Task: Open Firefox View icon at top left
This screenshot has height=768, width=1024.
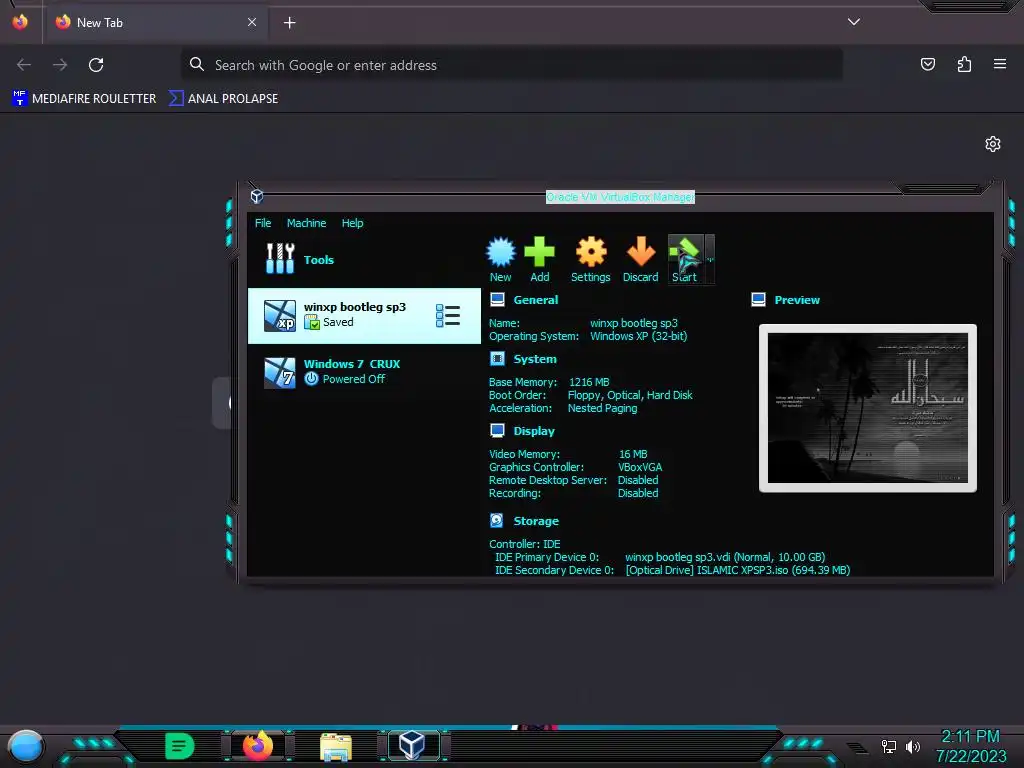Action: pos(20,22)
